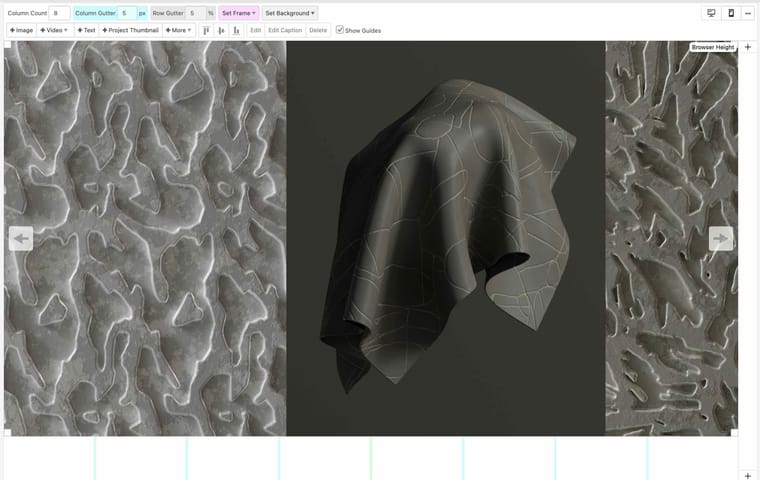Toggle the Show Guides checkbox
Image resolution: width=760 pixels, height=480 pixels.
(340, 30)
